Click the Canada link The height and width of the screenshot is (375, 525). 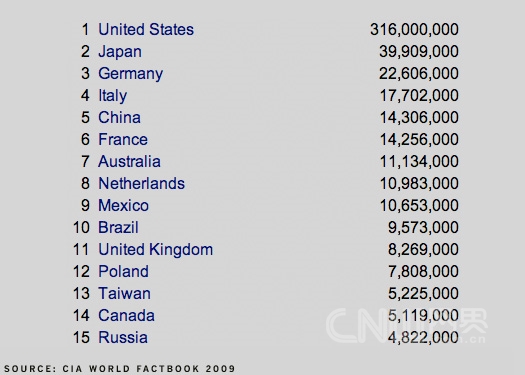click(x=126, y=316)
